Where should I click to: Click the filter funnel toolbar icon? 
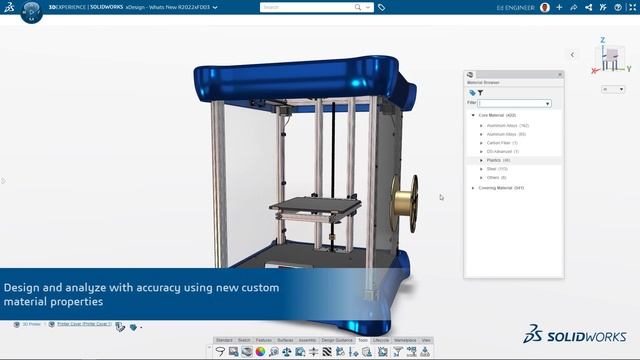[x=398, y=351]
